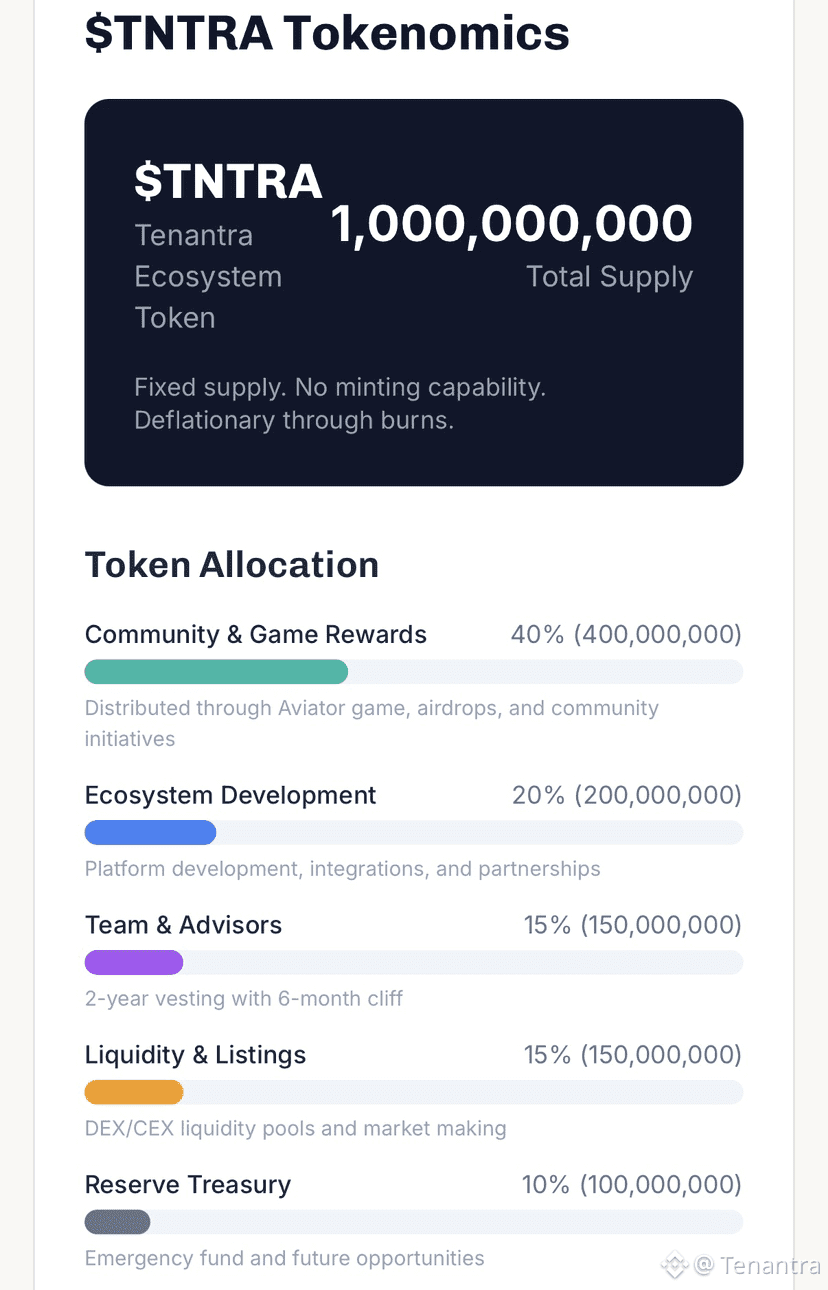This screenshot has width=828, height=1290.
Task: Click the $TNTRA Tokenomics page heading
Action: (327, 33)
